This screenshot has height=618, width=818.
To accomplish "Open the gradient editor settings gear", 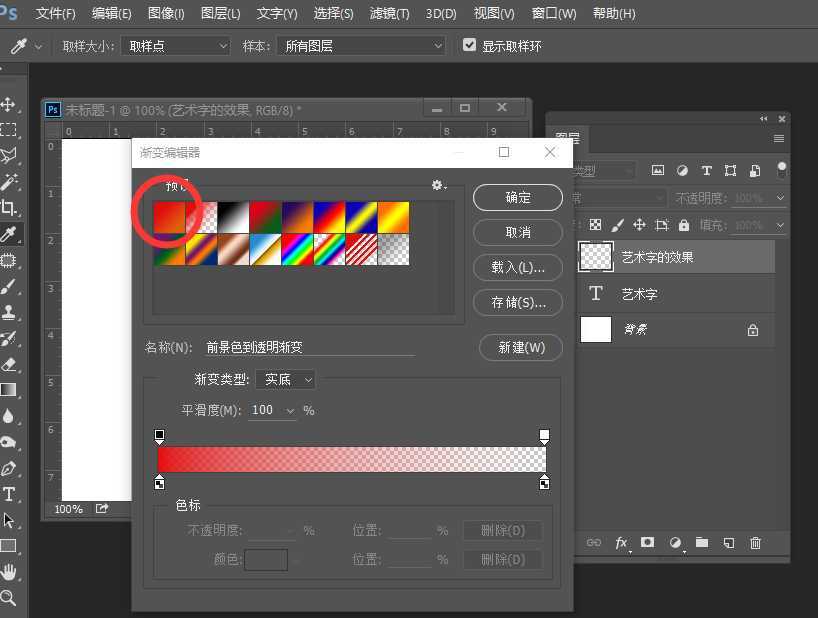I will [x=437, y=185].
